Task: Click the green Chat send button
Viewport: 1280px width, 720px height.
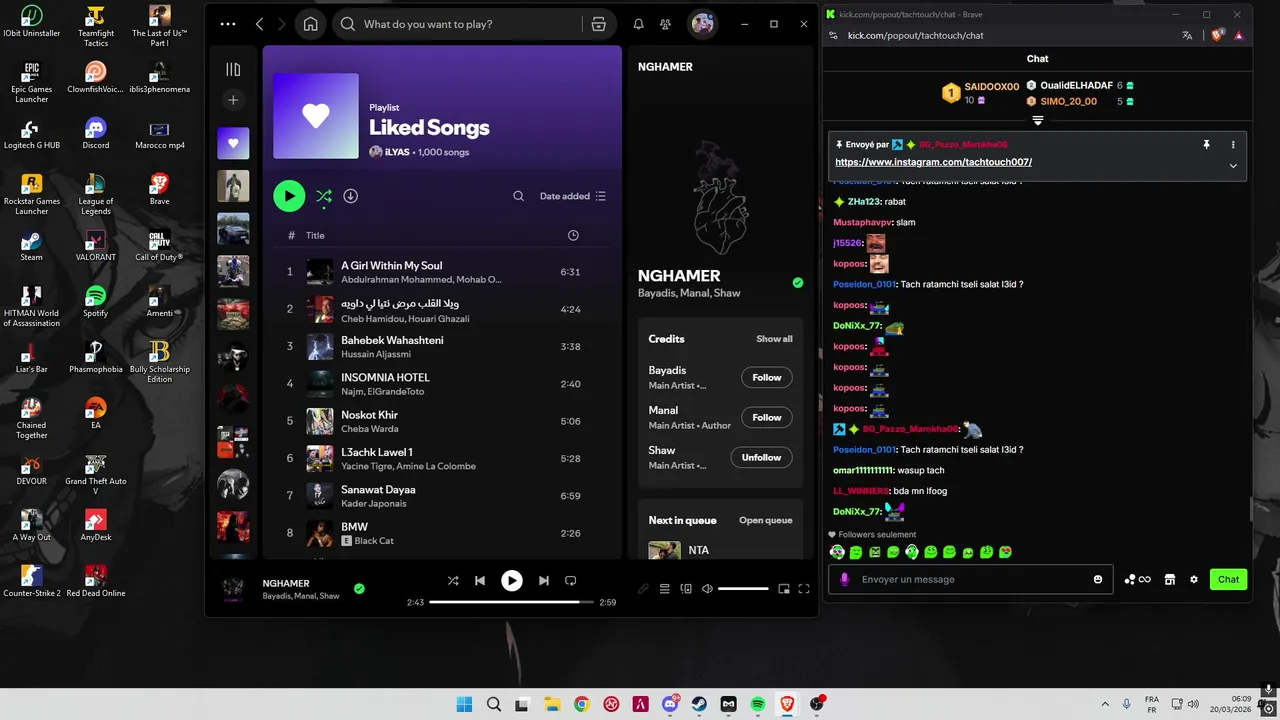Action: pos(1228,579)
